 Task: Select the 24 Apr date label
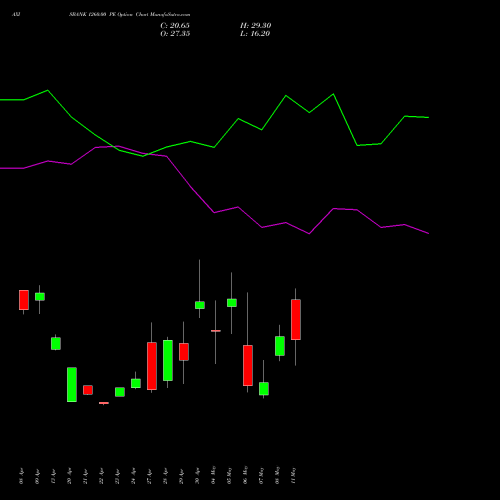click(133, 476)
